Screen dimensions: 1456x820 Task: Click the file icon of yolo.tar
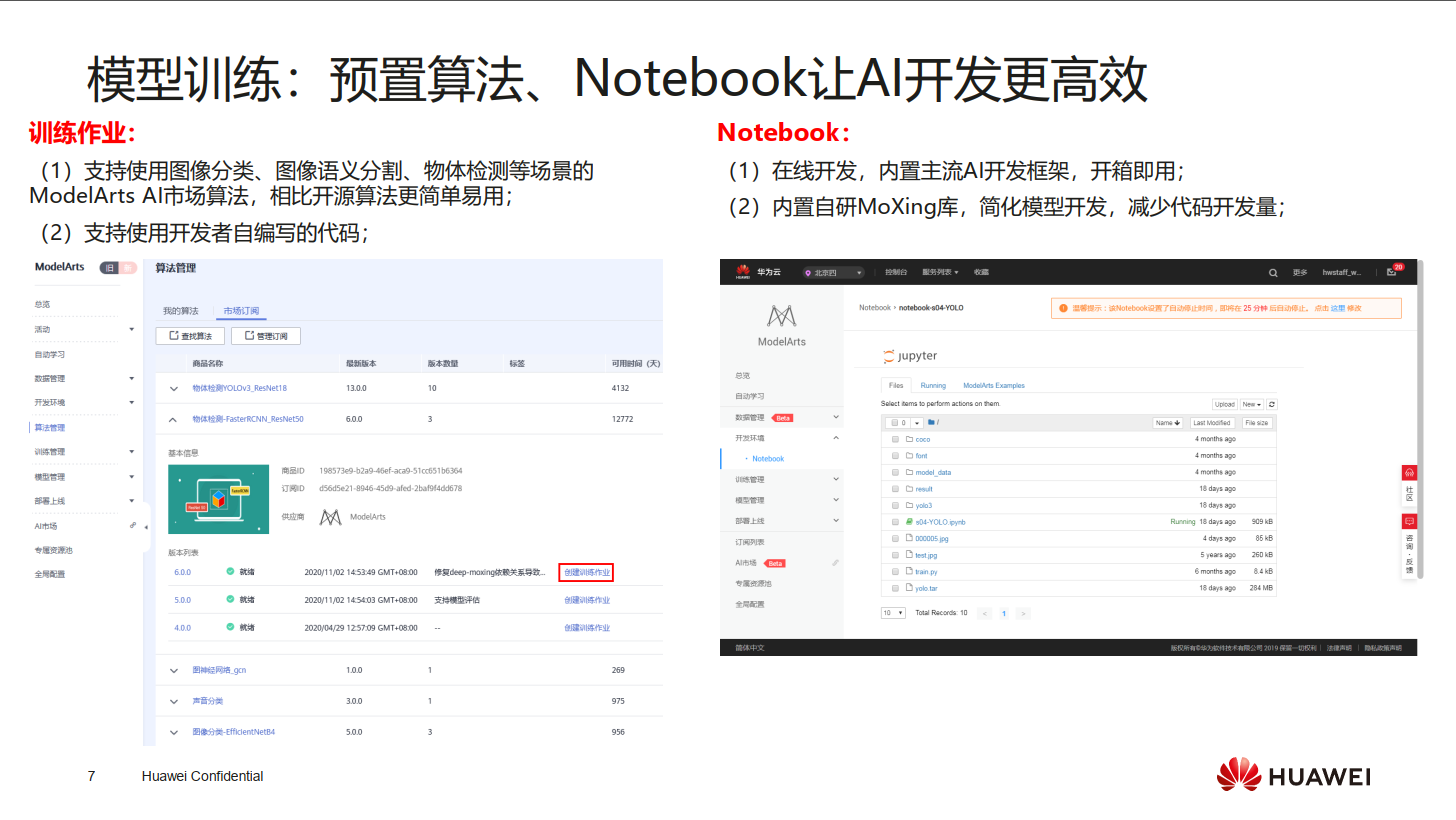tap(909, 588)
